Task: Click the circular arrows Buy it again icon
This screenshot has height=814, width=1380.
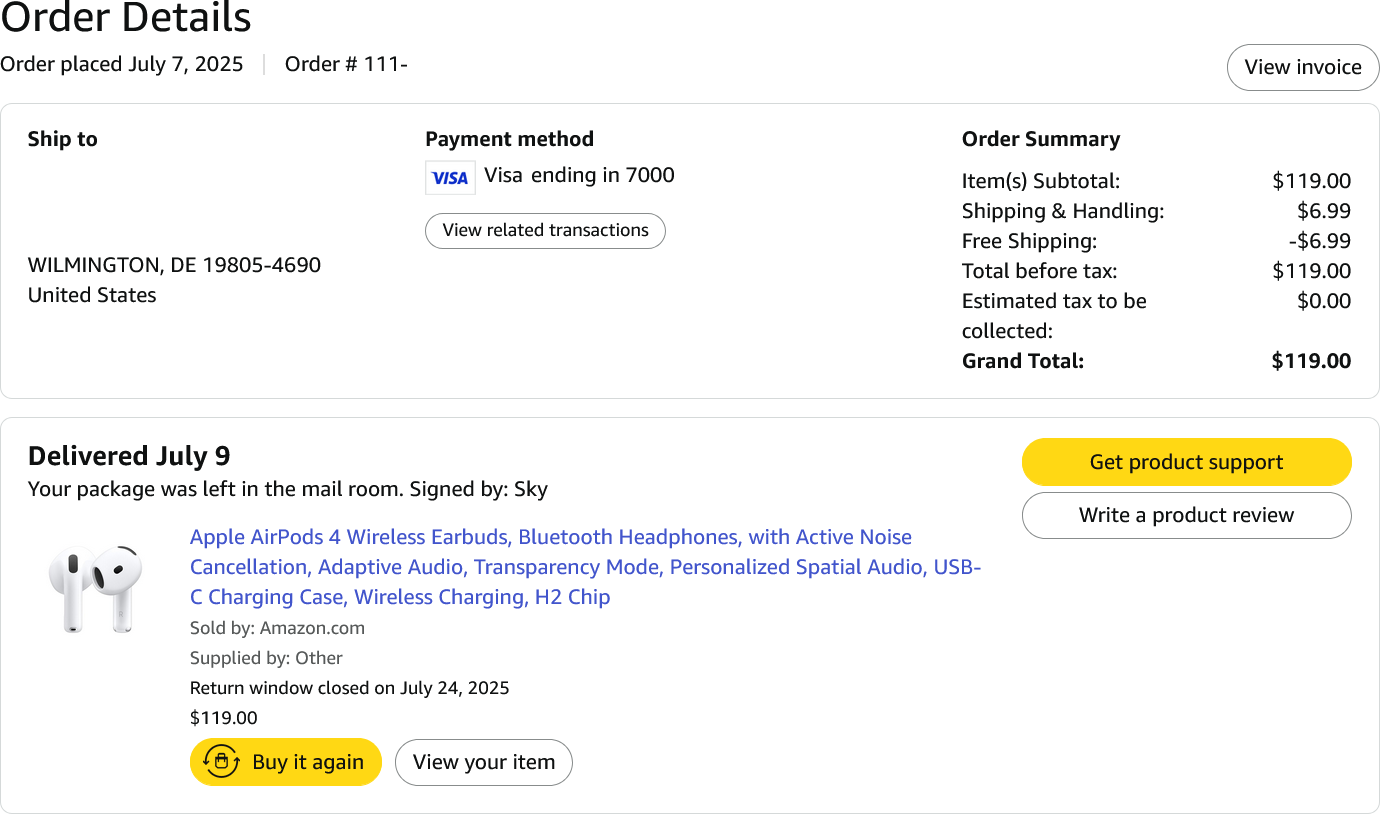Action: coord(221,762)
